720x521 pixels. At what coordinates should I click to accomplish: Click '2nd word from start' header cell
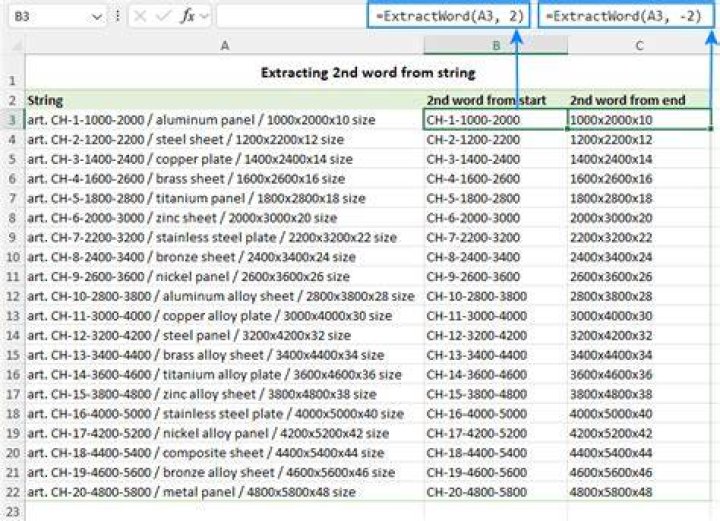click(x=495, y=100)
